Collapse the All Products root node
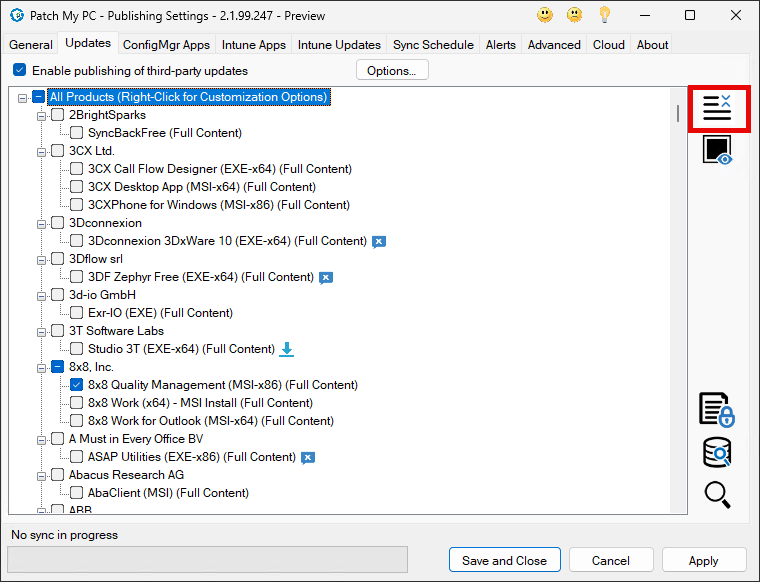 click(x=23, y=97)
